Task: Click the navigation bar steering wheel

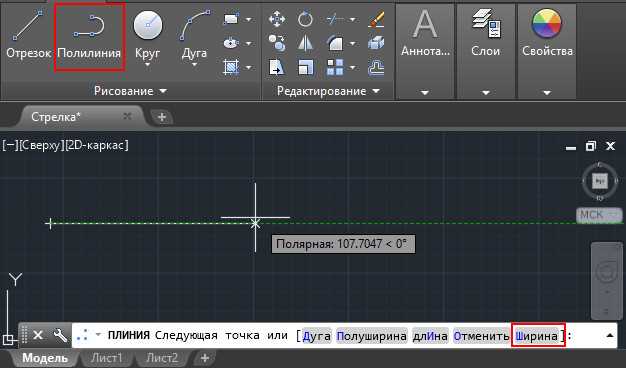Action: [x=606, y=273]
